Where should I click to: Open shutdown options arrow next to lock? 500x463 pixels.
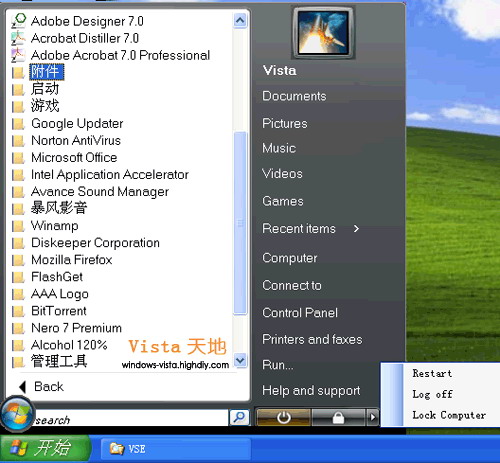pyautogui.click(x=373, y=417)
